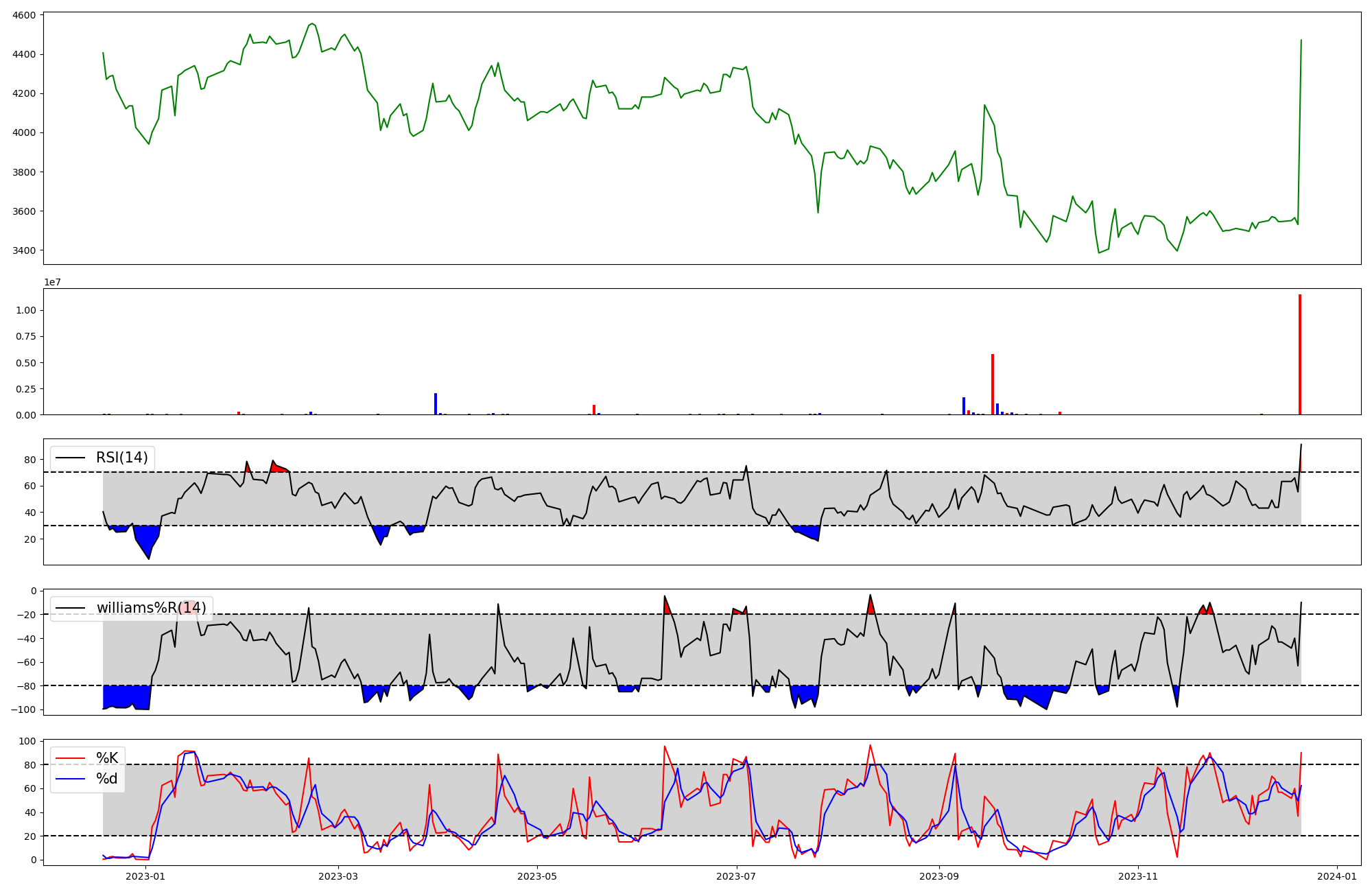Click the 1.00 tick on volume axis
1372x892 pixels.
[26, 311]
